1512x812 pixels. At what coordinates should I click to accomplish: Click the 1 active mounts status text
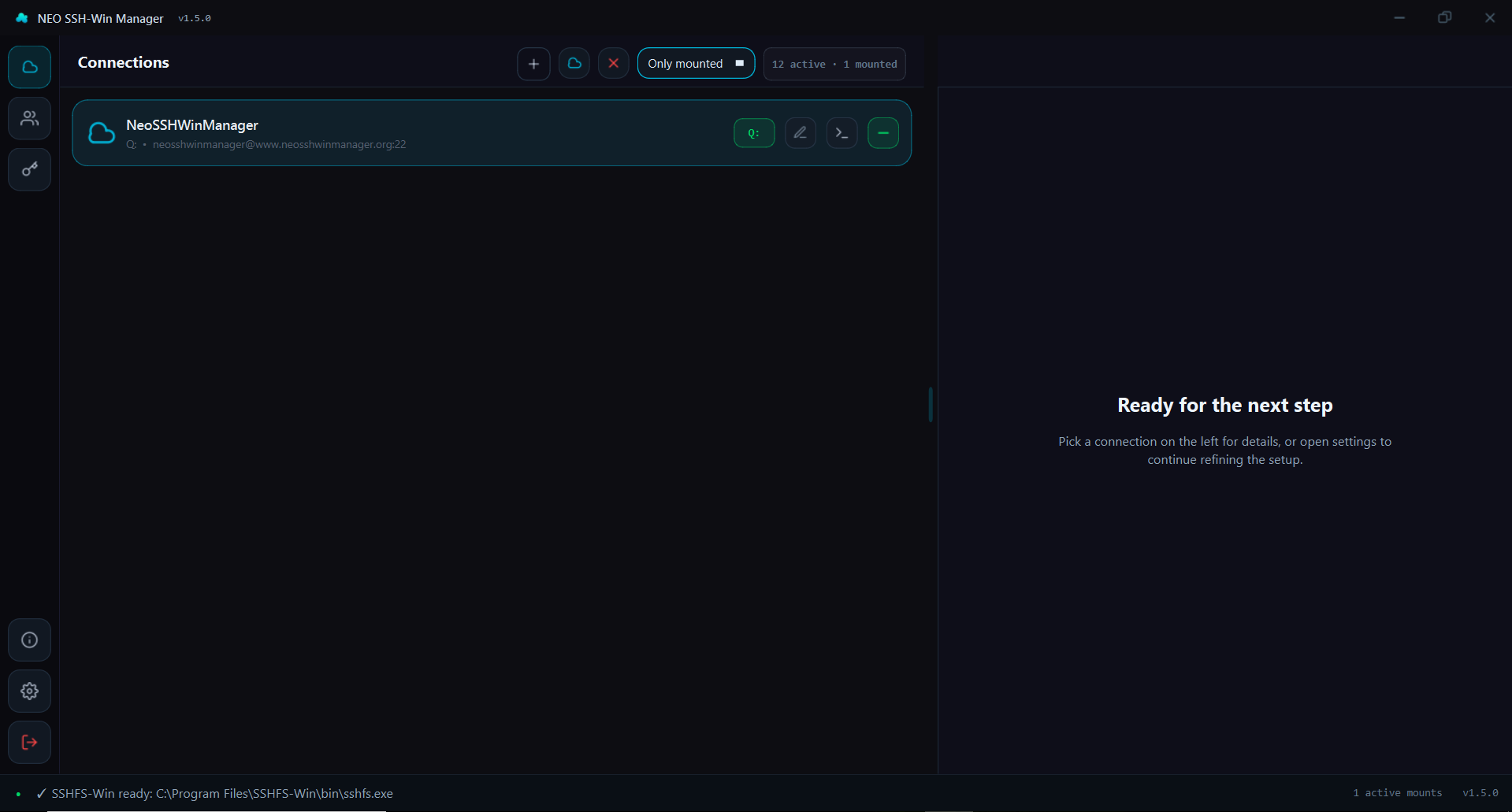[1398, 793]
